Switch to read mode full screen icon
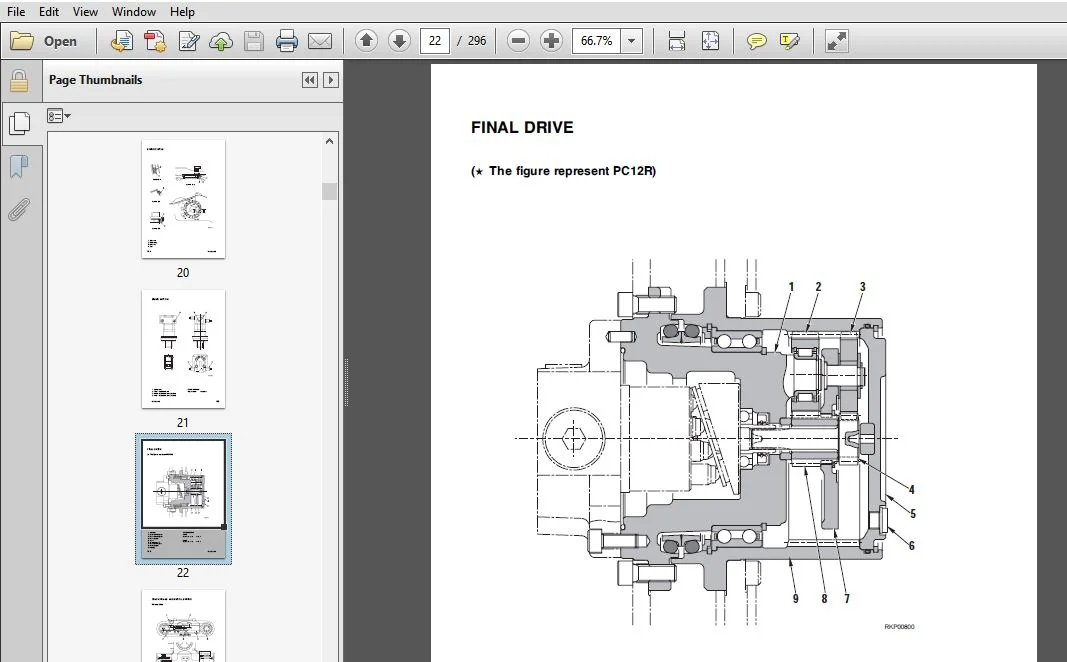 [x=836, y=41]
